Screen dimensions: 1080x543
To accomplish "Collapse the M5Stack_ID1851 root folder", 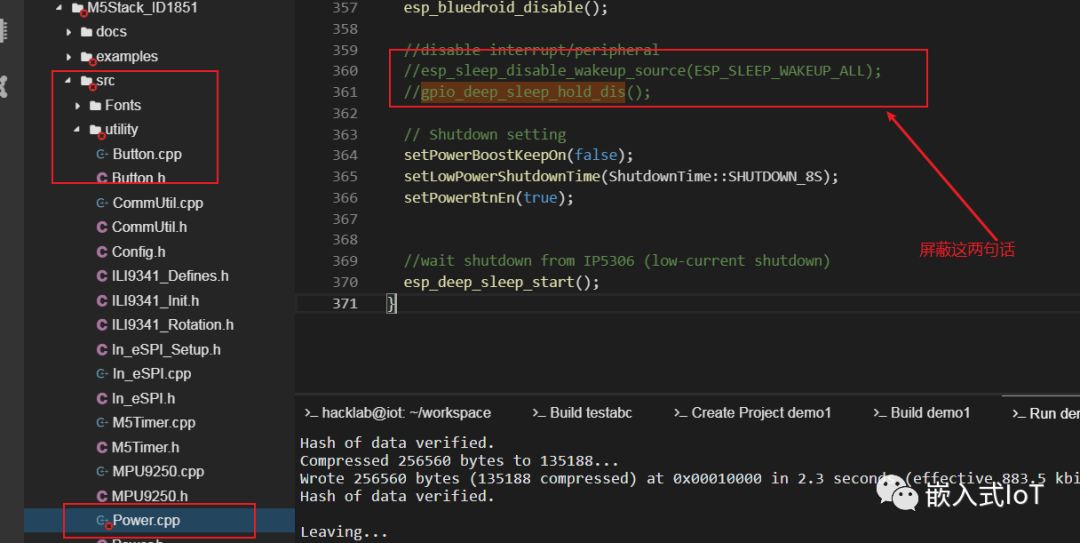I will click(60, 8).
